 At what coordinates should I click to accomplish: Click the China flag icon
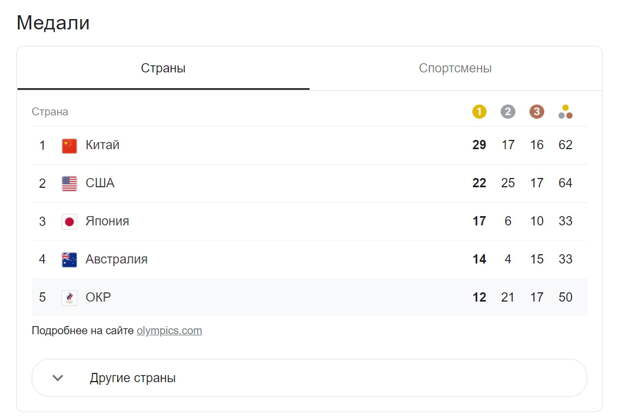point(70,145)
